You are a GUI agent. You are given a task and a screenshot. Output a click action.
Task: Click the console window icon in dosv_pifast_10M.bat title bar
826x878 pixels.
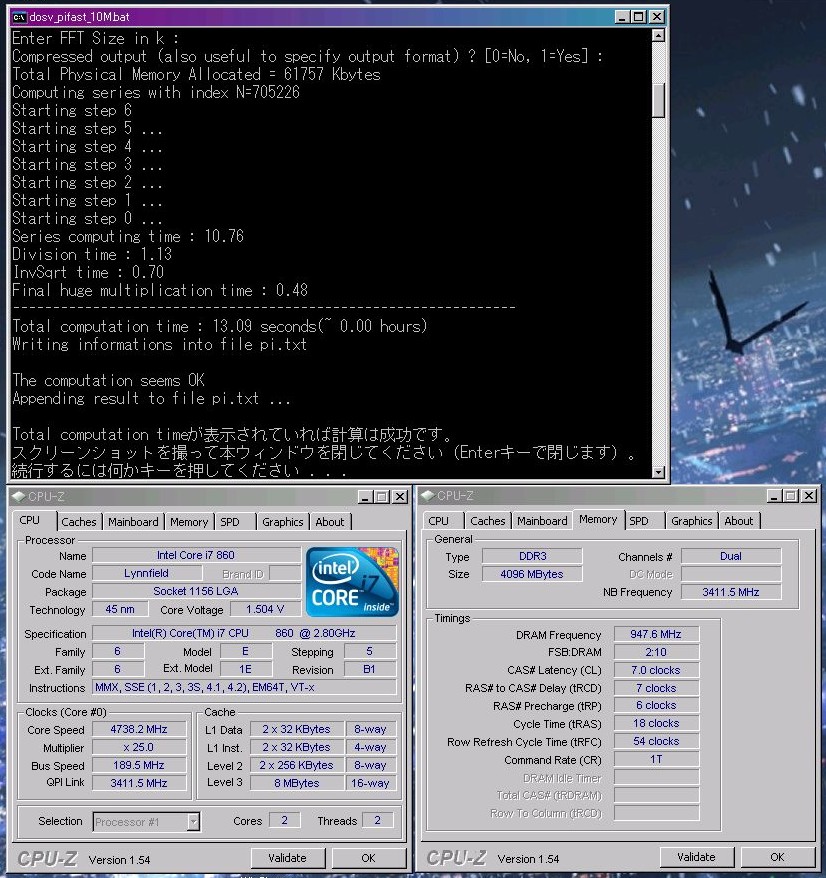pos(19,17)
